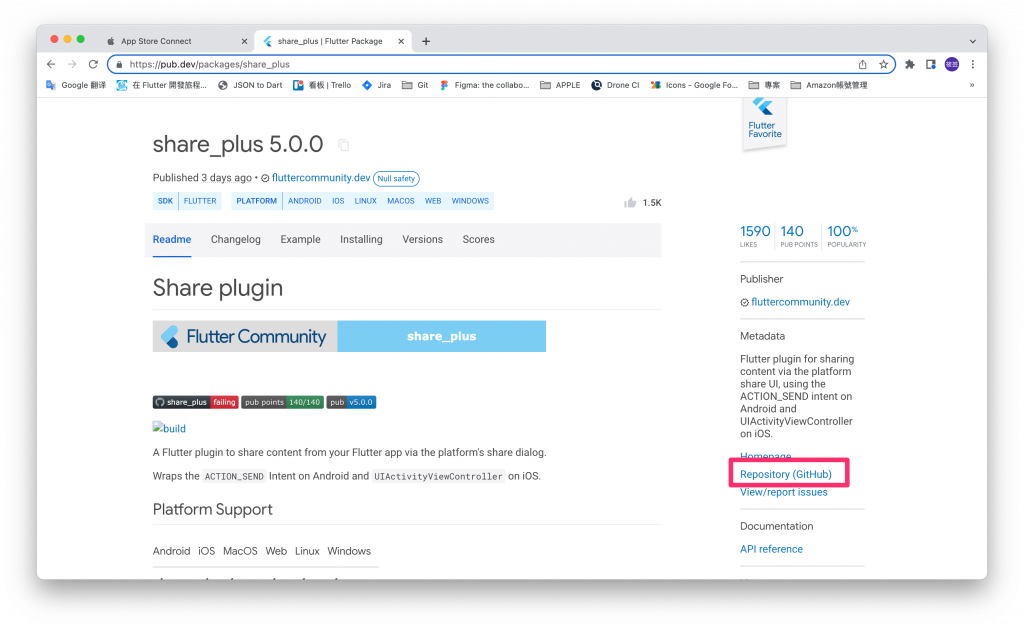
Task: Click the ANDROID platform tag
Action: (304, 201)
